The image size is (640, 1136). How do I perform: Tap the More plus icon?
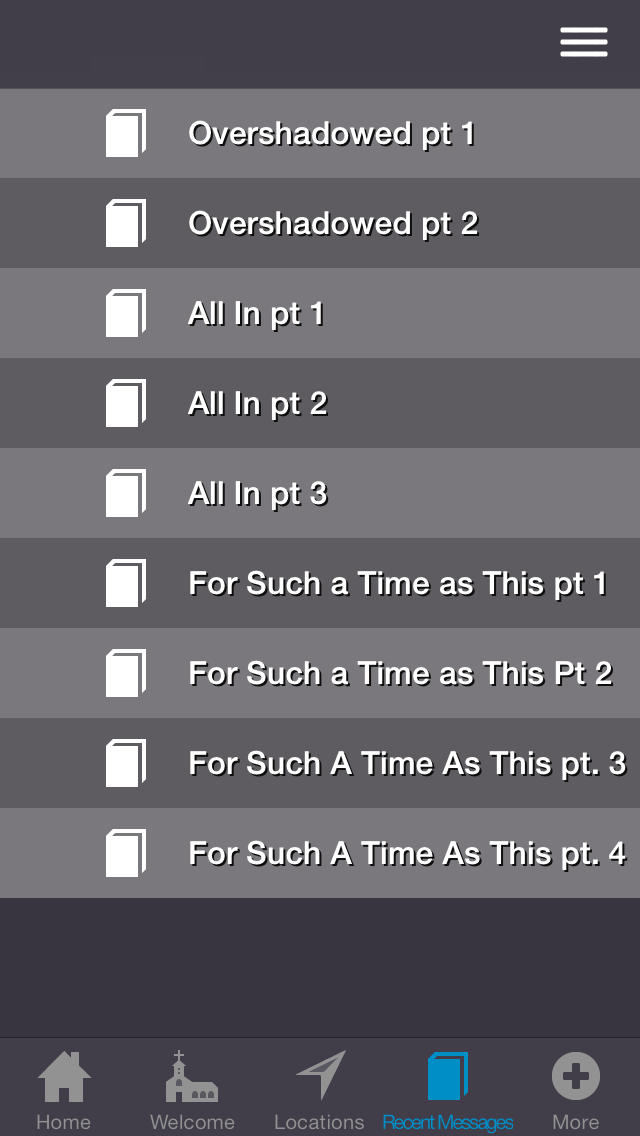575,1076
